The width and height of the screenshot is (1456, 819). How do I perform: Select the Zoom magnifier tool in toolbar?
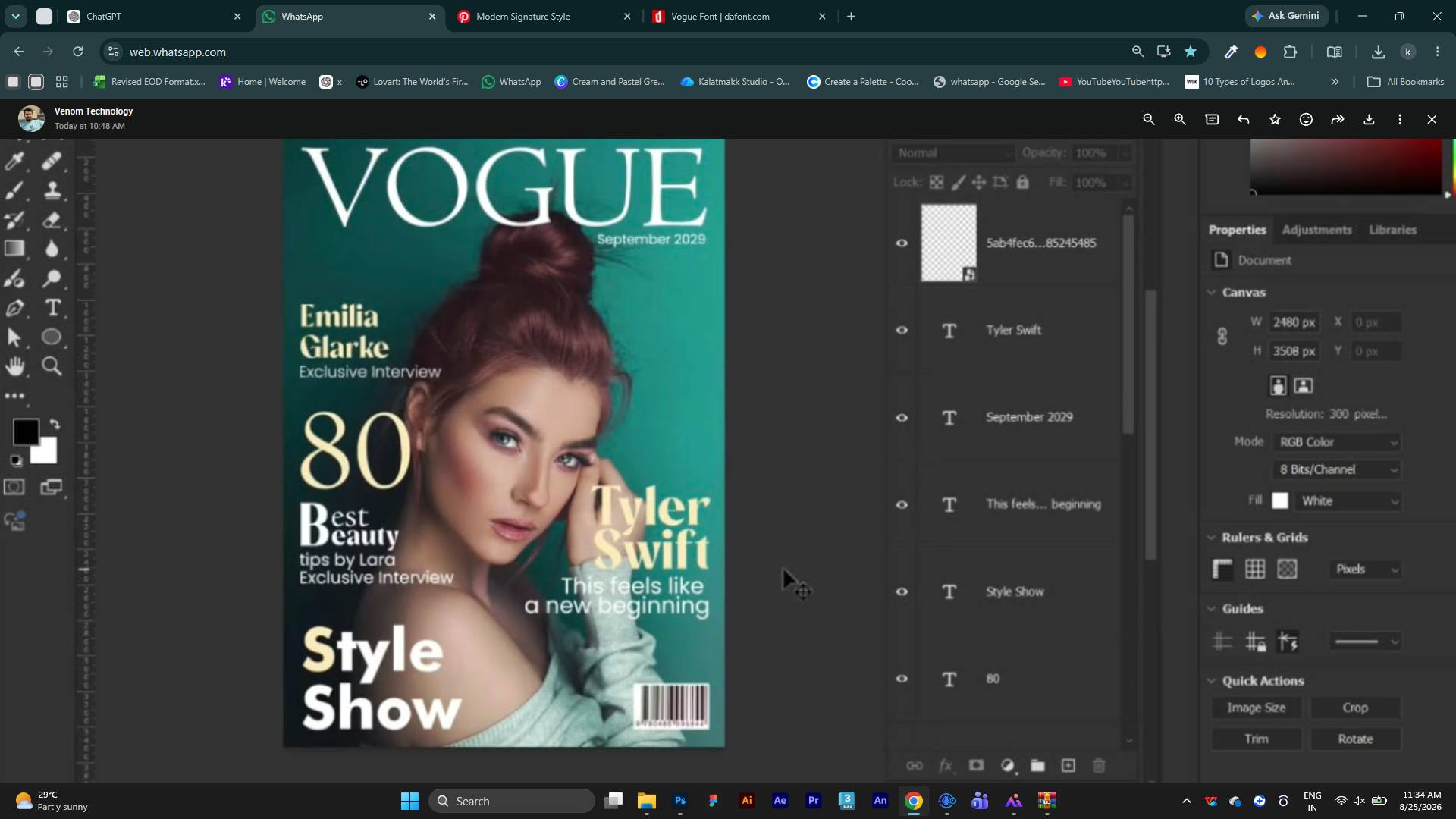pyautogui.click(x=52, y=366)
